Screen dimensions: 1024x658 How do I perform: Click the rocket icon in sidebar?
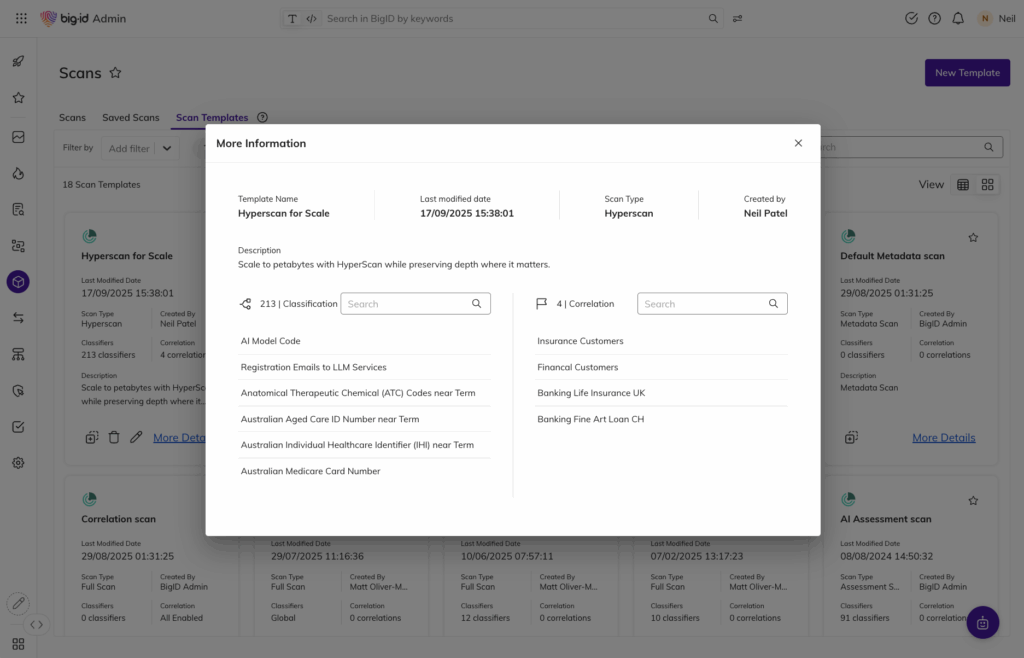click(18, 61)
